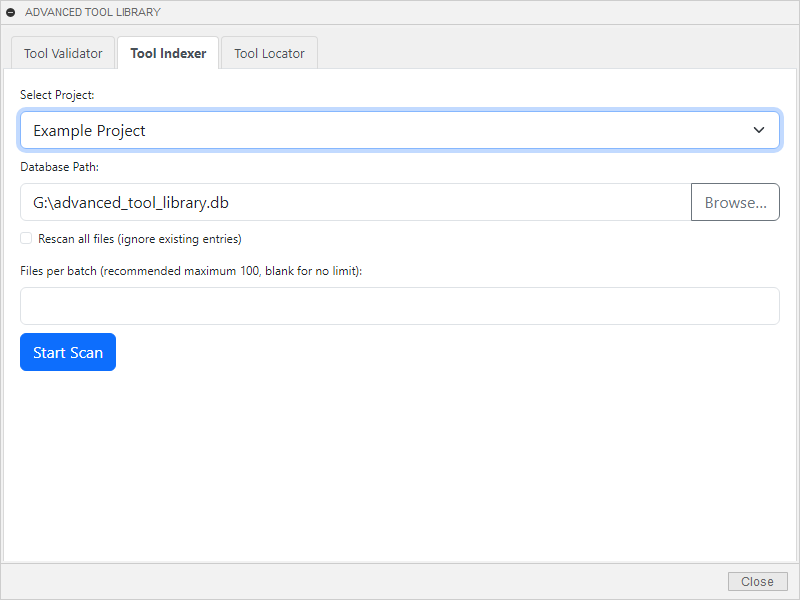Open the Select Project combo box
The image size is (800, 600).
400,130
